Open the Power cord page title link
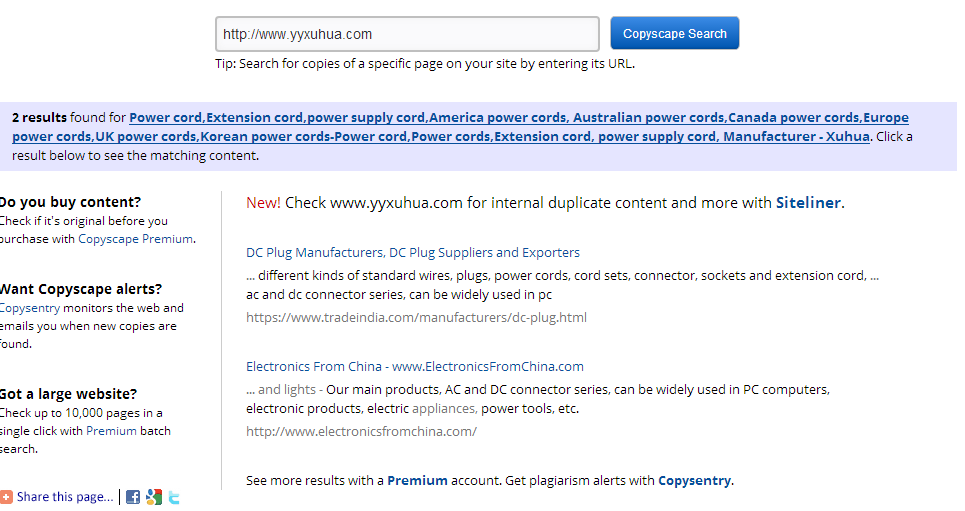This screenshot has height=511, width=965. pos(460,127)
